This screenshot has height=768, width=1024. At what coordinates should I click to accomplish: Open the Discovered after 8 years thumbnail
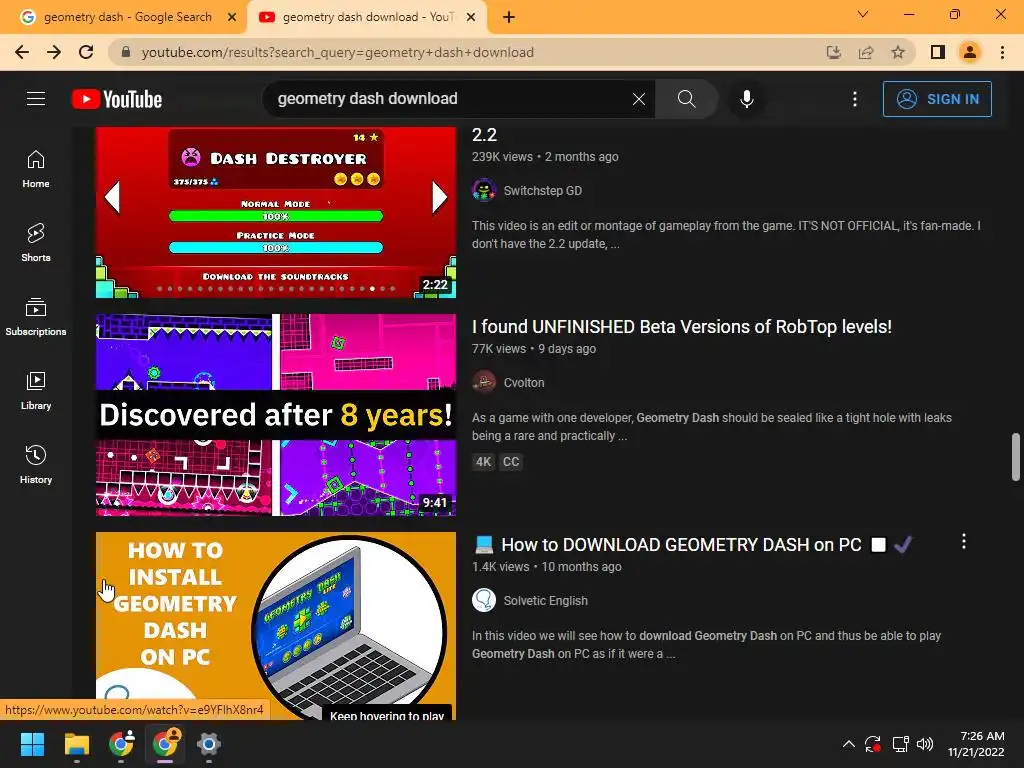pyautogui.click(x=276, y=415)
